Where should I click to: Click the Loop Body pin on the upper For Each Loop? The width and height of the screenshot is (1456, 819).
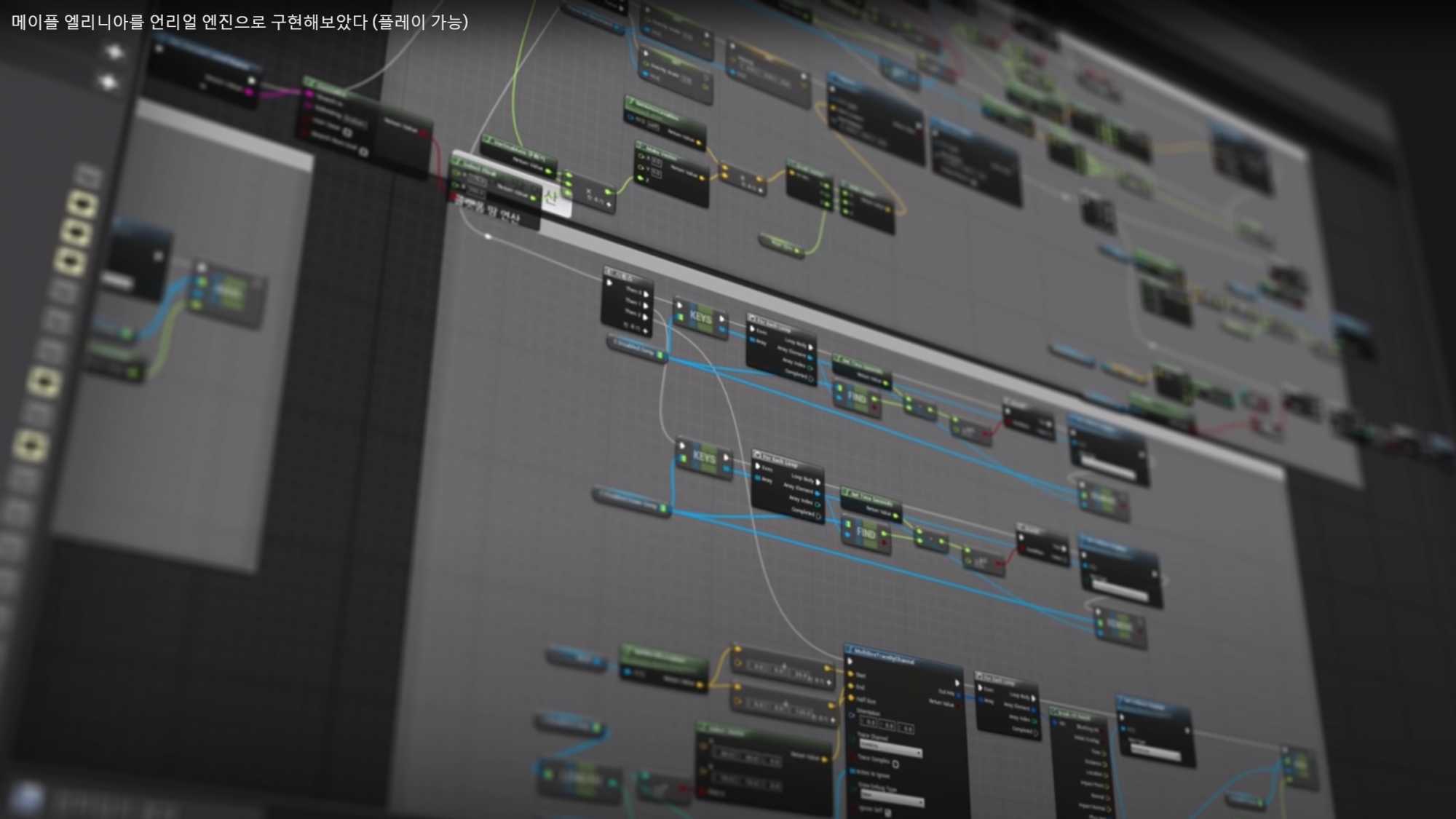point(810,346)
